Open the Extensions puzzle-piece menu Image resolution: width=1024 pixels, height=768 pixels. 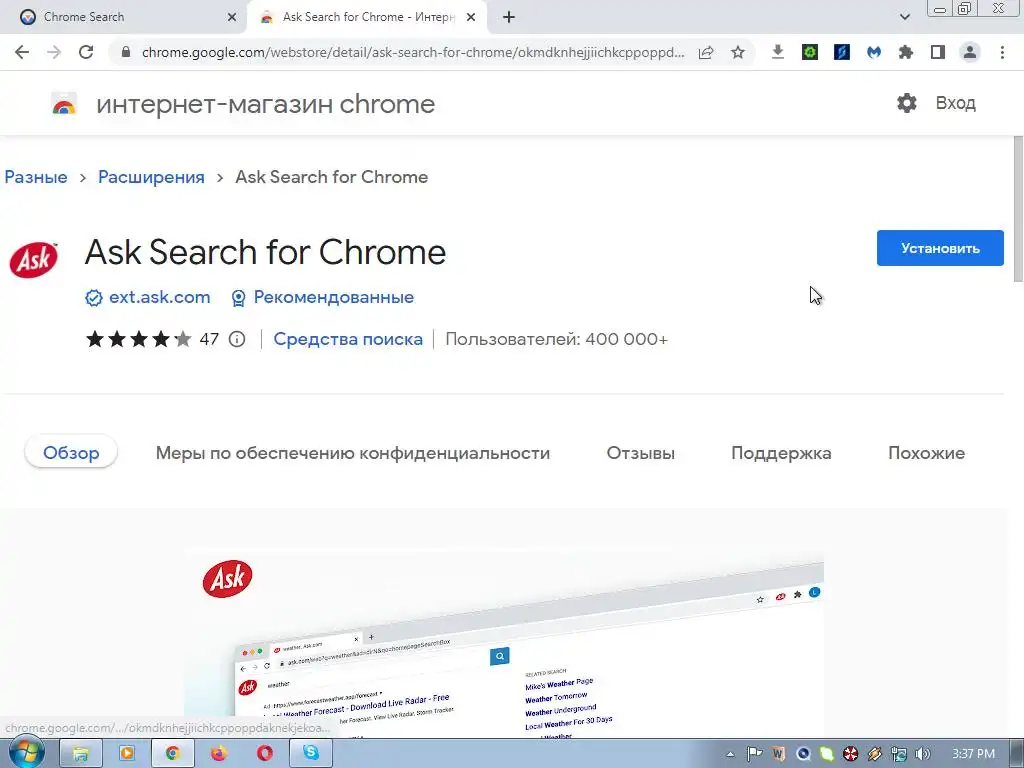[x=906, y=52]
